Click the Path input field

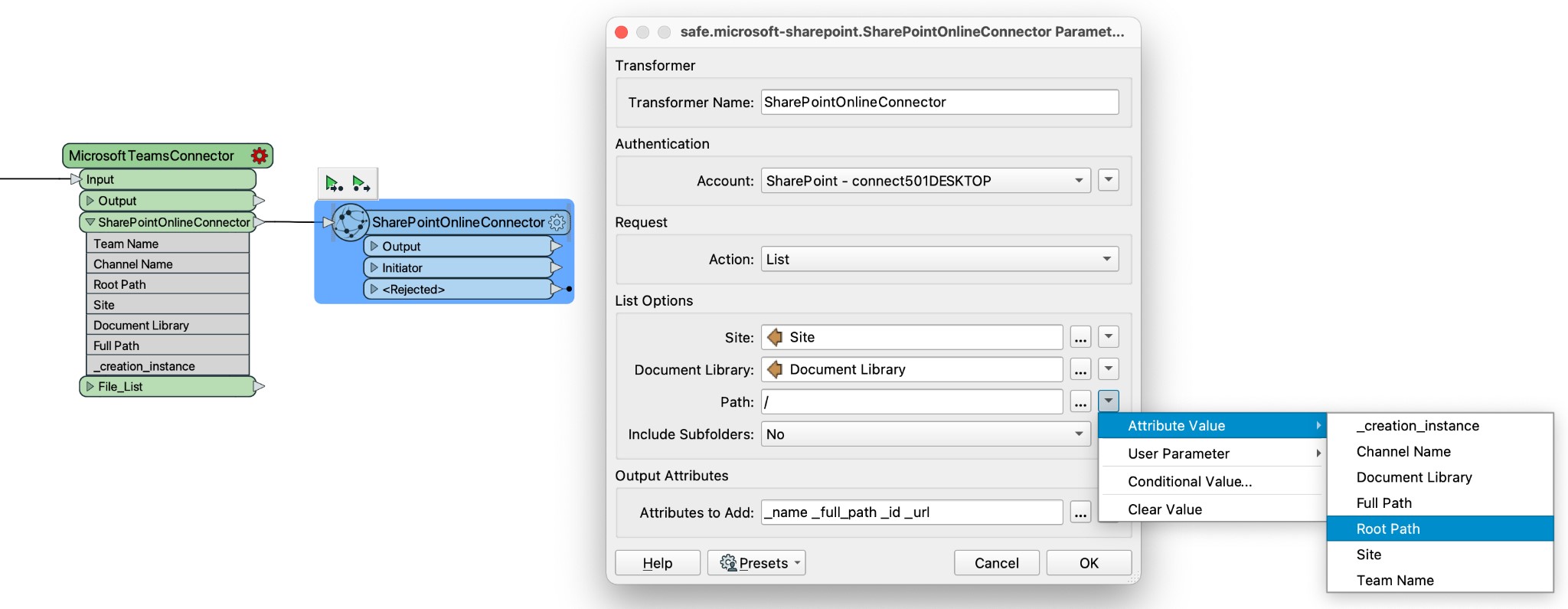[911, 402]
